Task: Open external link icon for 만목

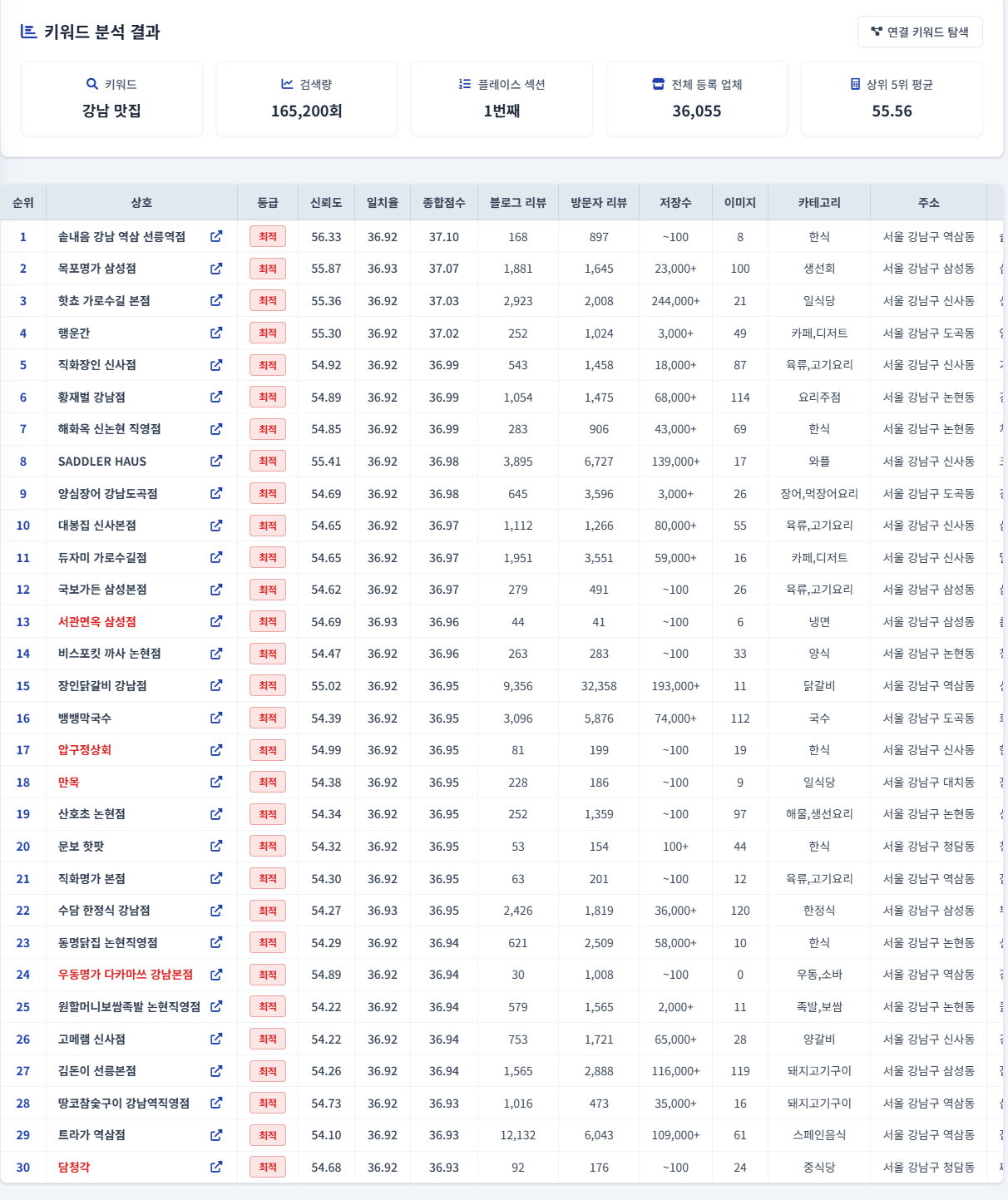Action: [216, 782]
